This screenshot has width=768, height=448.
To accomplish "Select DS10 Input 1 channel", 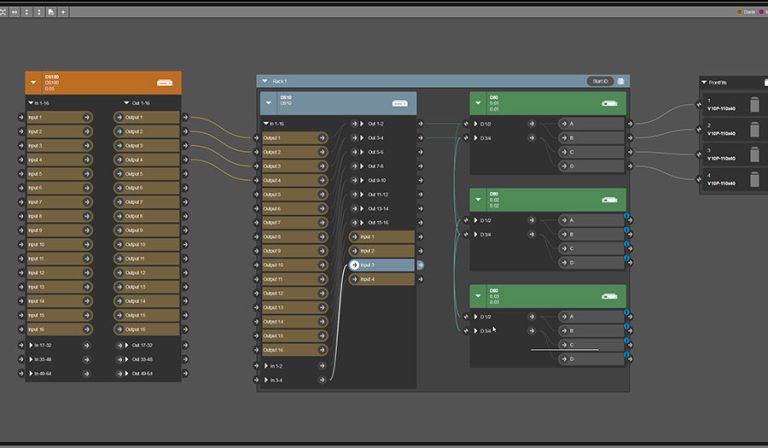I will tap(382, 237).
